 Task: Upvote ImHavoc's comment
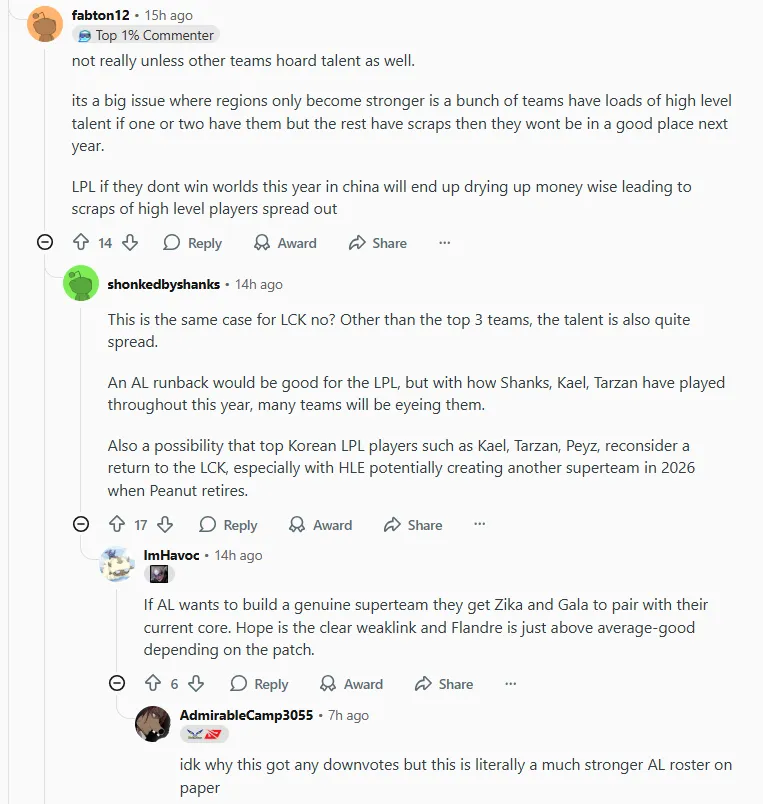coord(153,684)
